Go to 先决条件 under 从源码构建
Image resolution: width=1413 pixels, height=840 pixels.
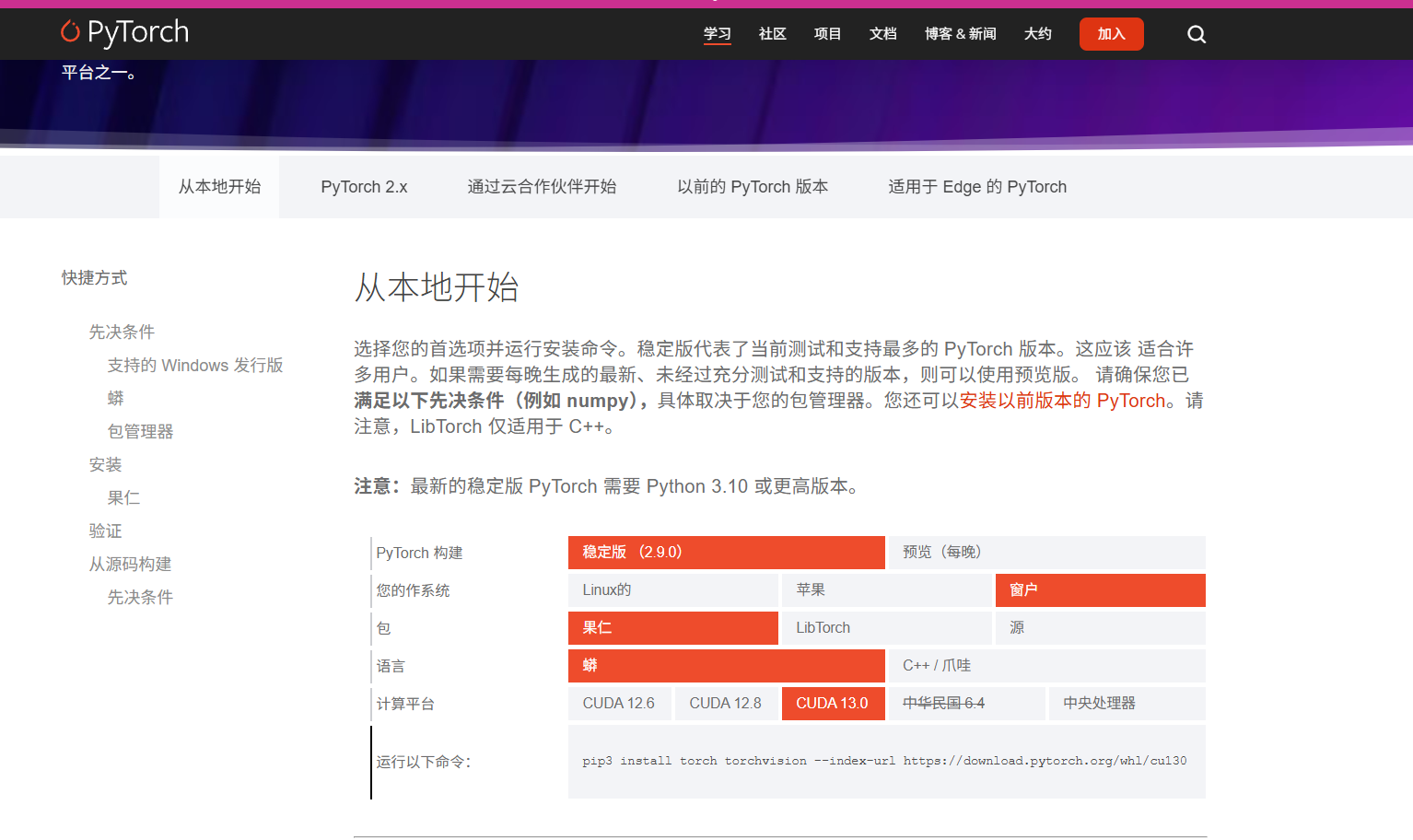pos(140,597)
